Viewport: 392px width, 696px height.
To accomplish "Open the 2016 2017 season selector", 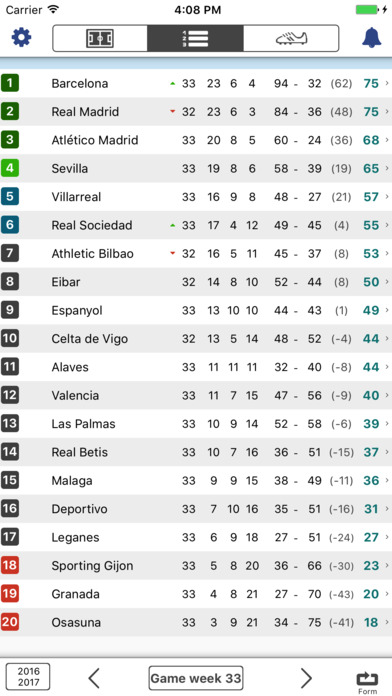I will coord(28,677).
